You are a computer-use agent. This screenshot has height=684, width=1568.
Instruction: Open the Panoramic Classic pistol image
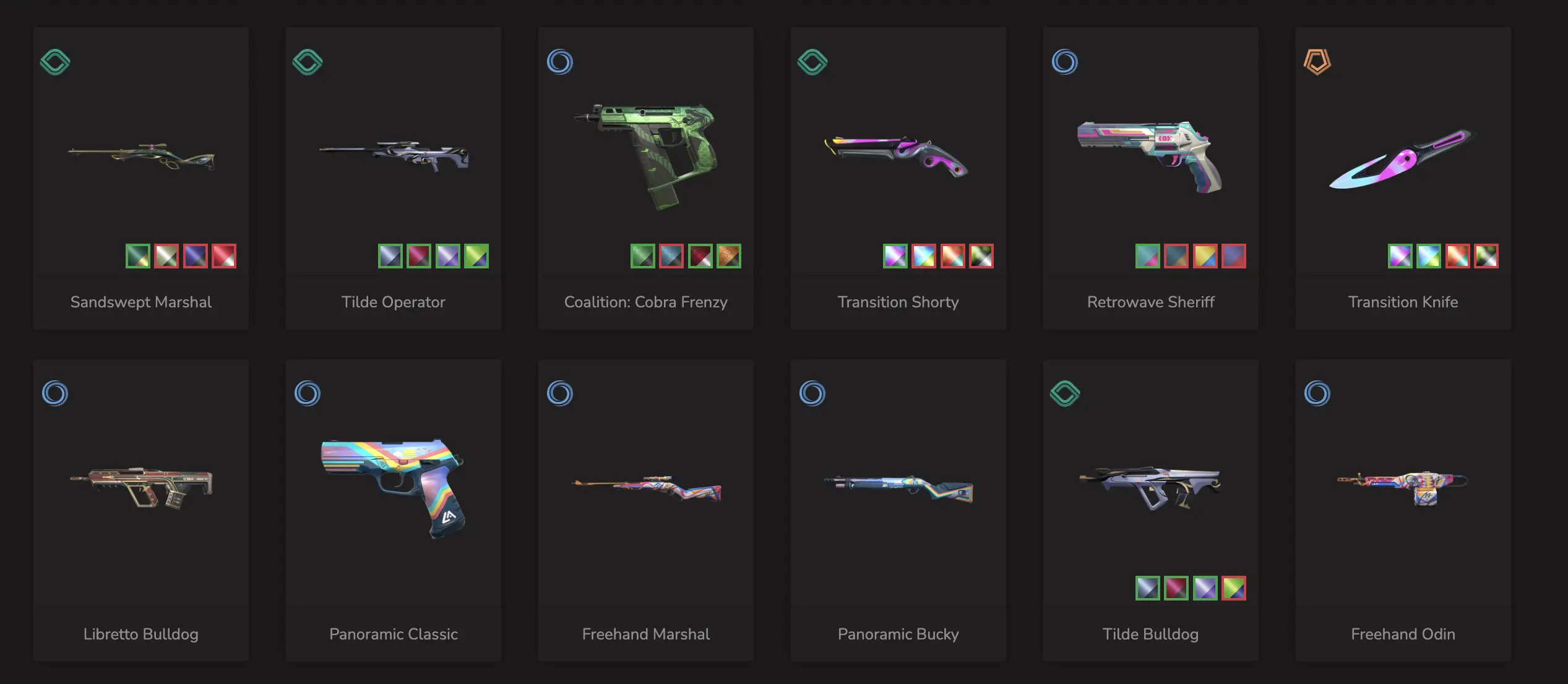393,488
